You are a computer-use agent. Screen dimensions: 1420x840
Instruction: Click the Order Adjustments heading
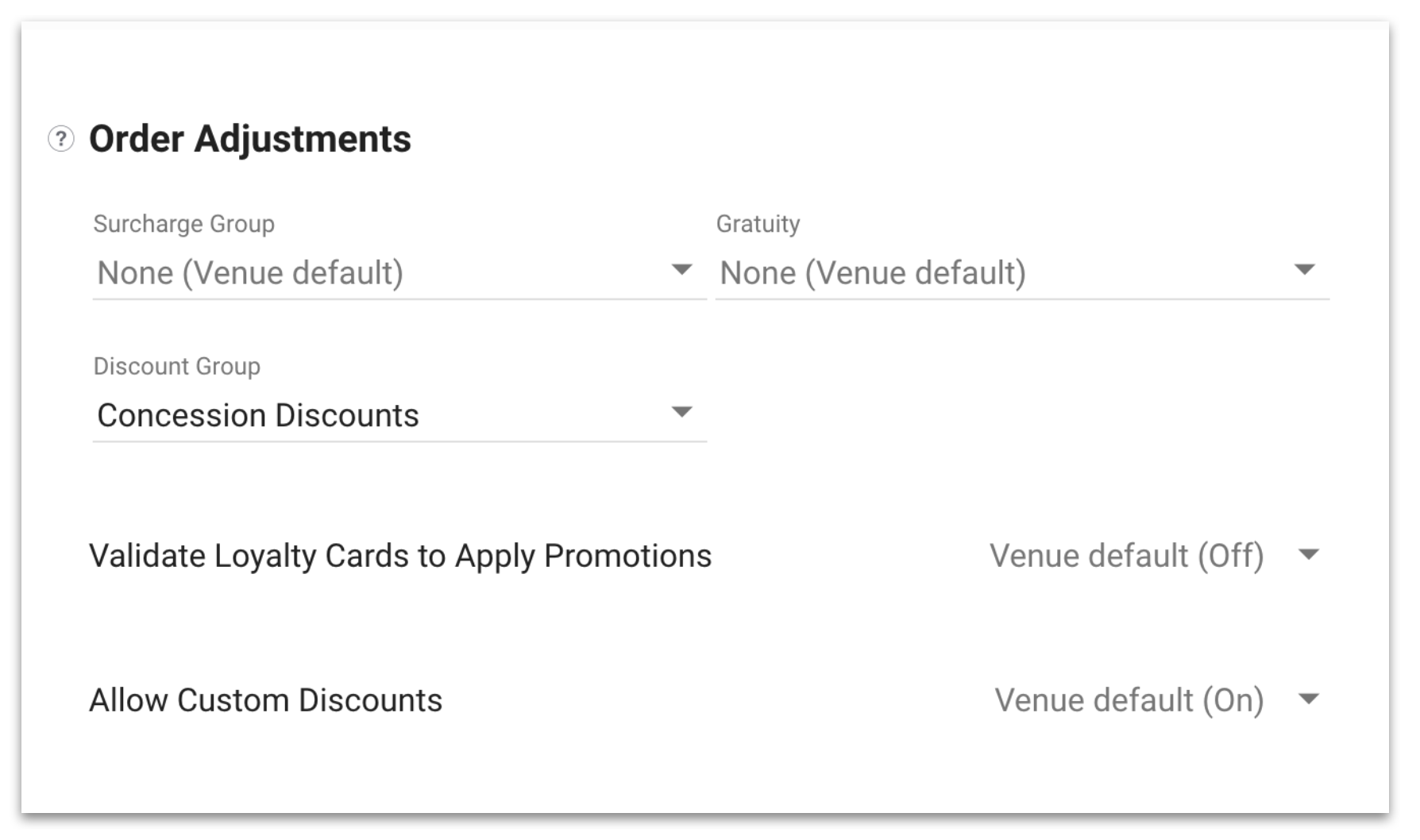(x=250, y=139)
